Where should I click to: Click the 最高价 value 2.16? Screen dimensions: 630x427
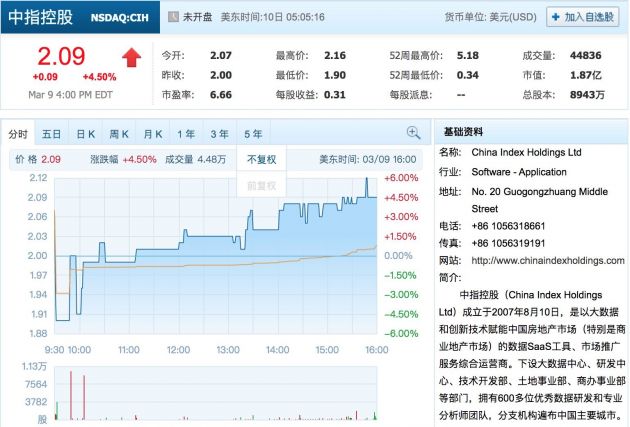point(335,55)
